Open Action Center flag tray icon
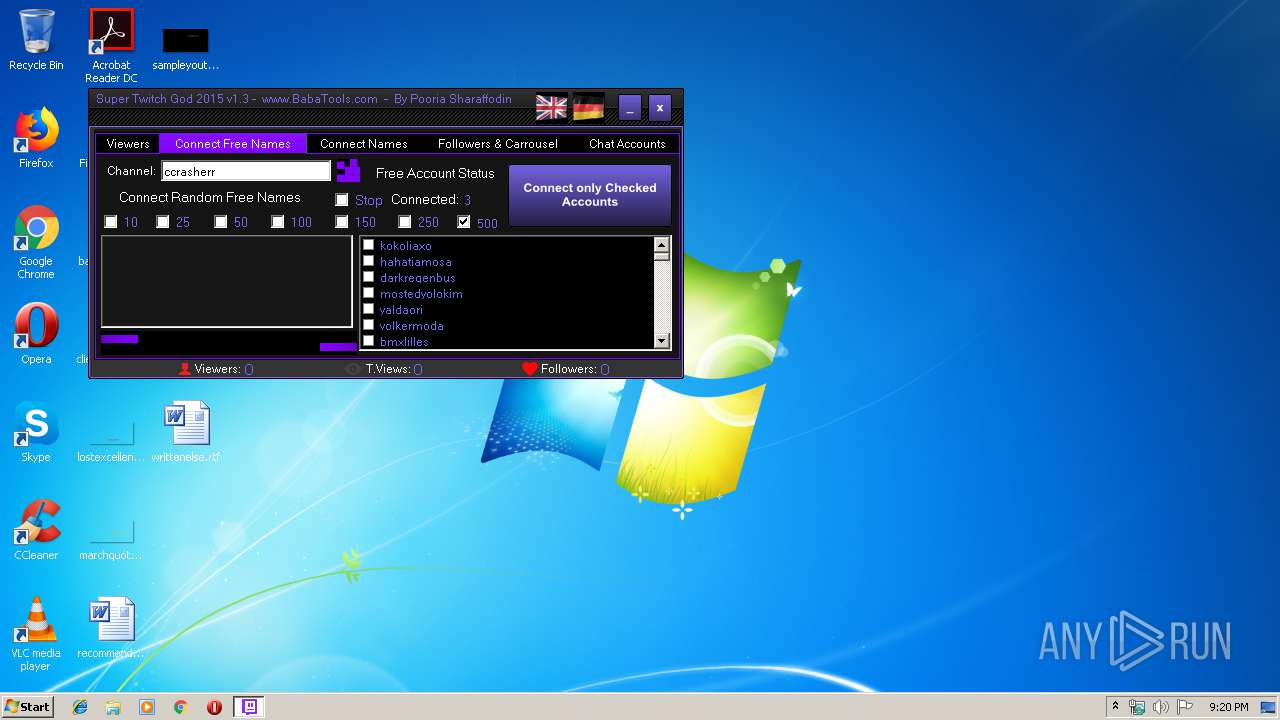Viewport: 1280px width, 720px height. [x=1184, y=707]
